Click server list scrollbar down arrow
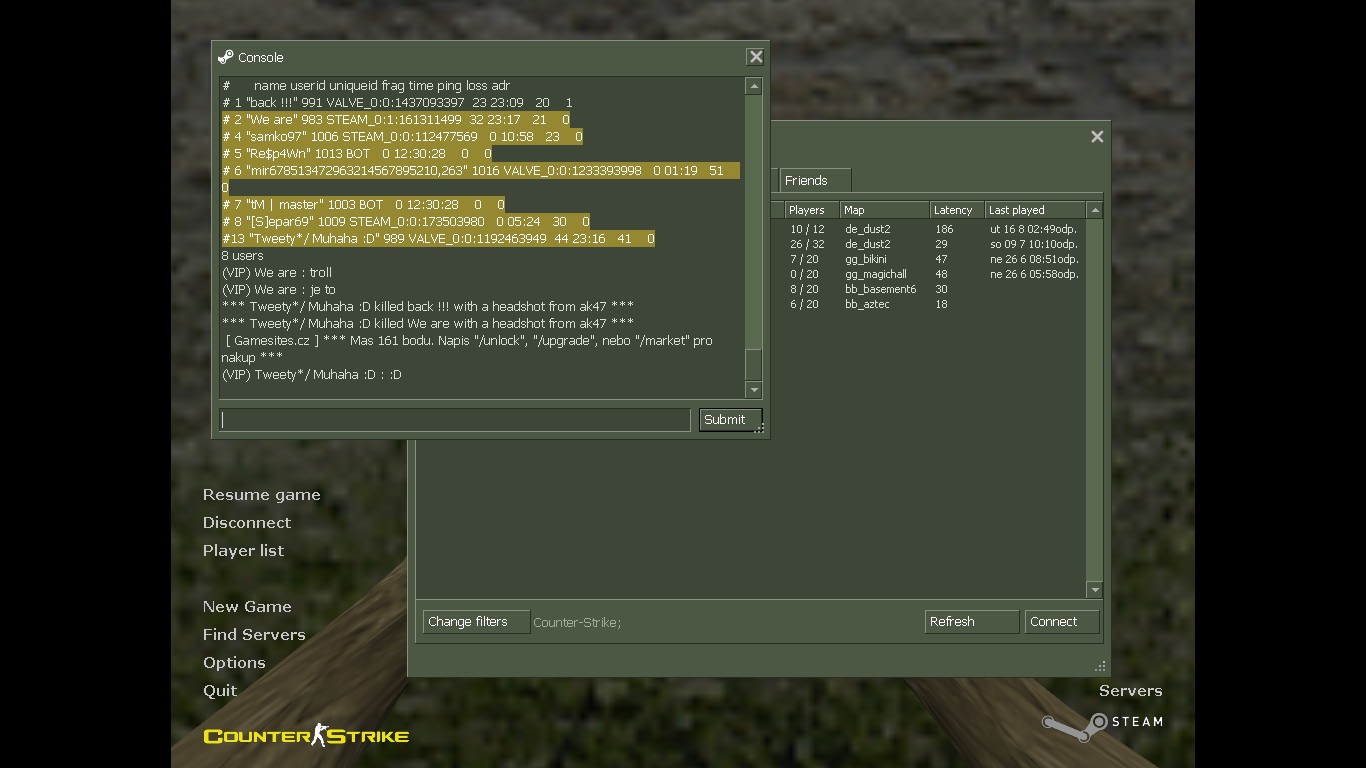The image size is (1366, 768). point(1095,590)
